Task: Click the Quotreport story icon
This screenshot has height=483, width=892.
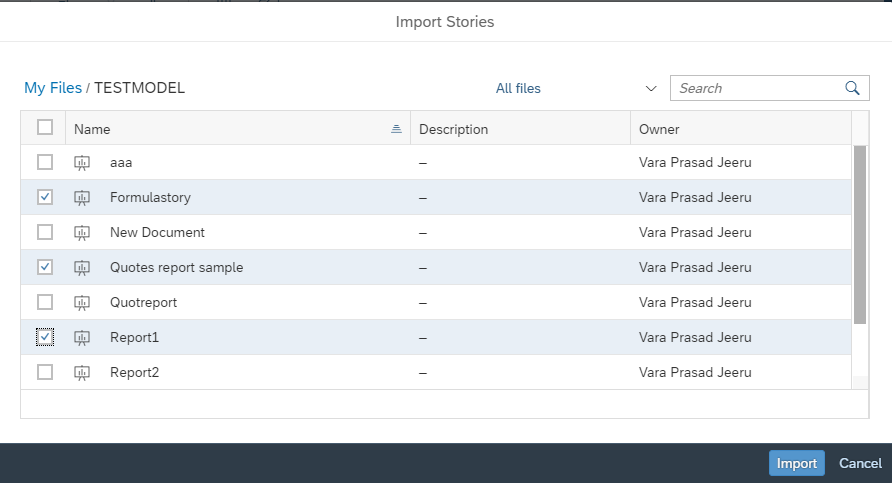Action: 83,302
